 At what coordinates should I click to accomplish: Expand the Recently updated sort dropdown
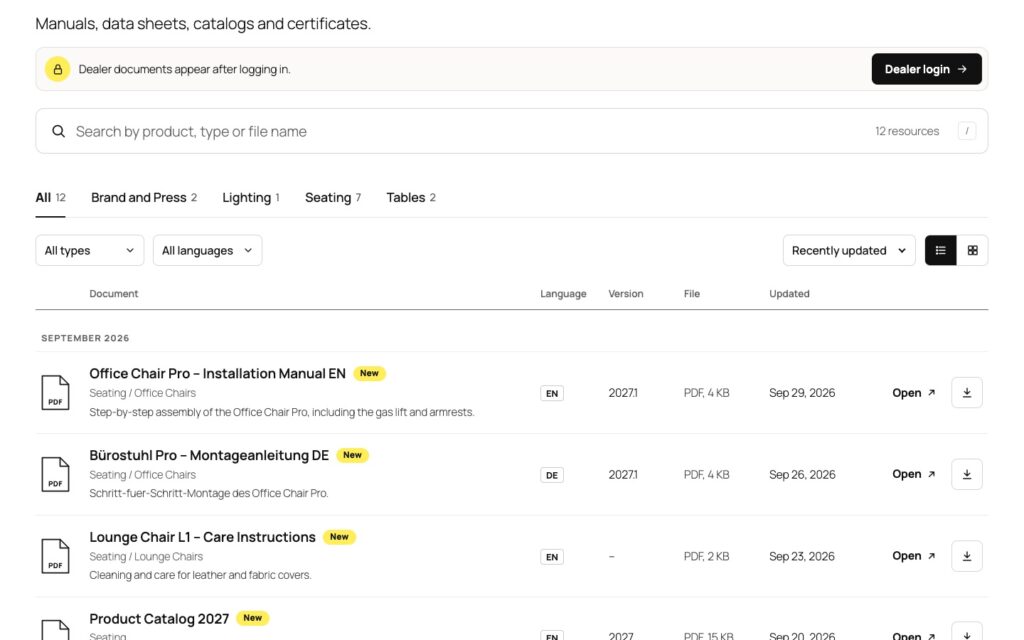[849, 250]
